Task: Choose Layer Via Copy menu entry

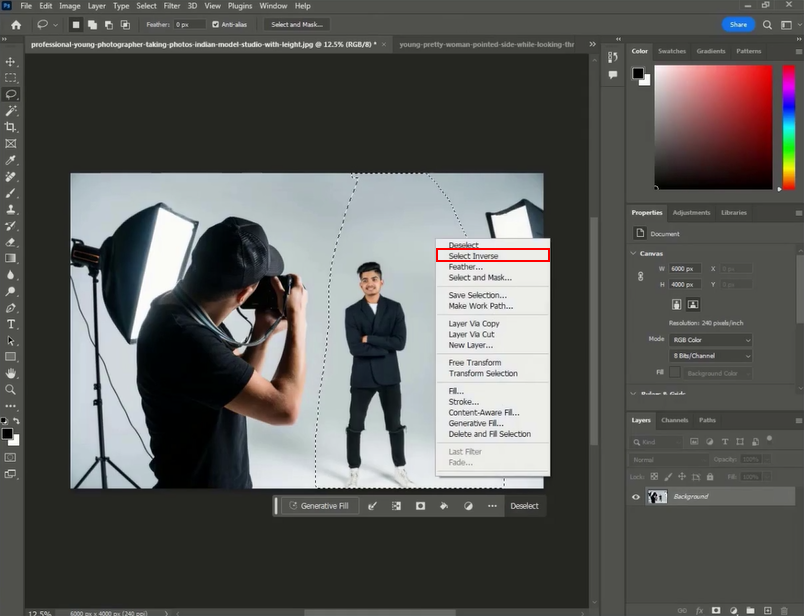Action: point(492,324)
